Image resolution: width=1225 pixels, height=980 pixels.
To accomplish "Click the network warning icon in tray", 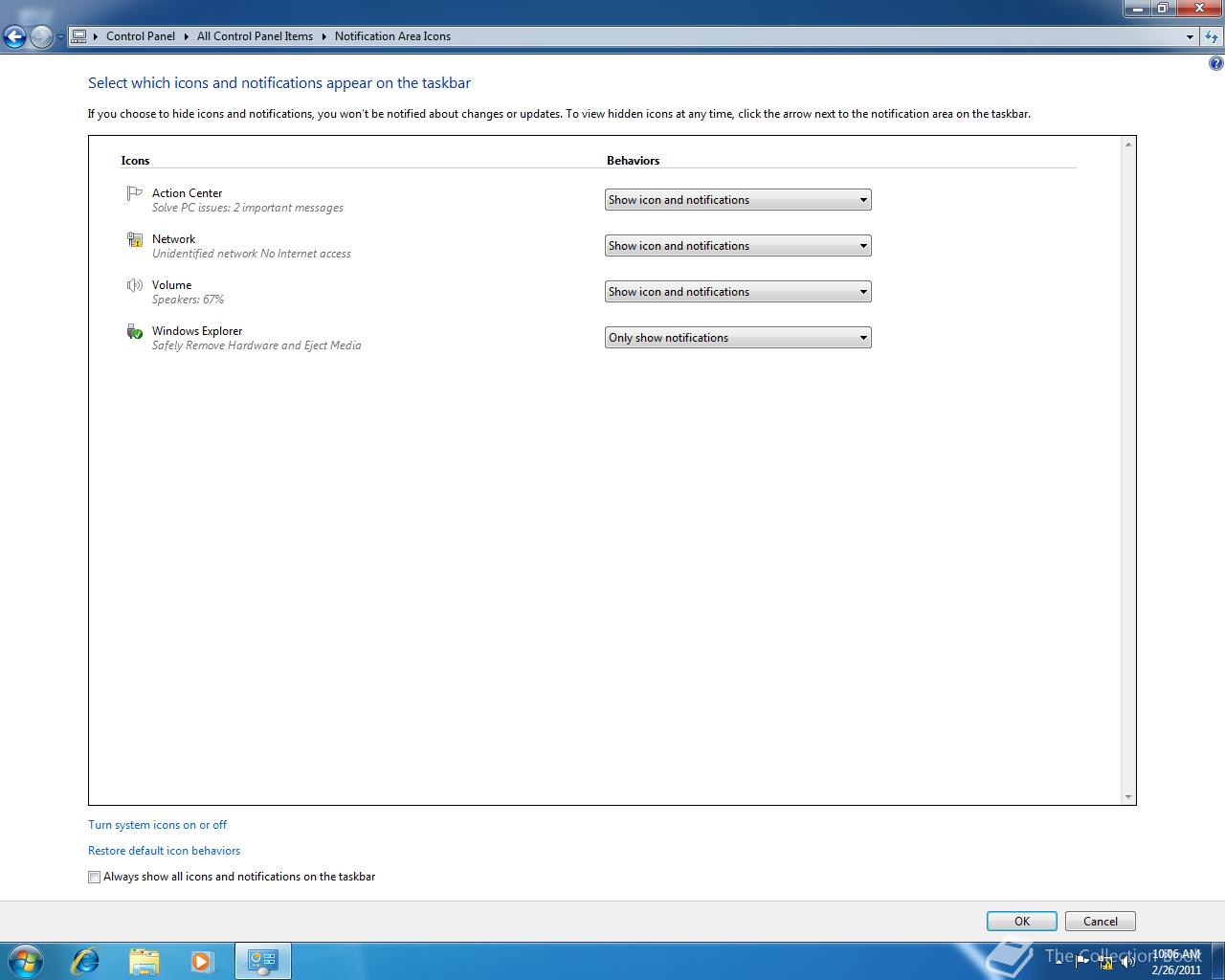I will click(1105, 962).
